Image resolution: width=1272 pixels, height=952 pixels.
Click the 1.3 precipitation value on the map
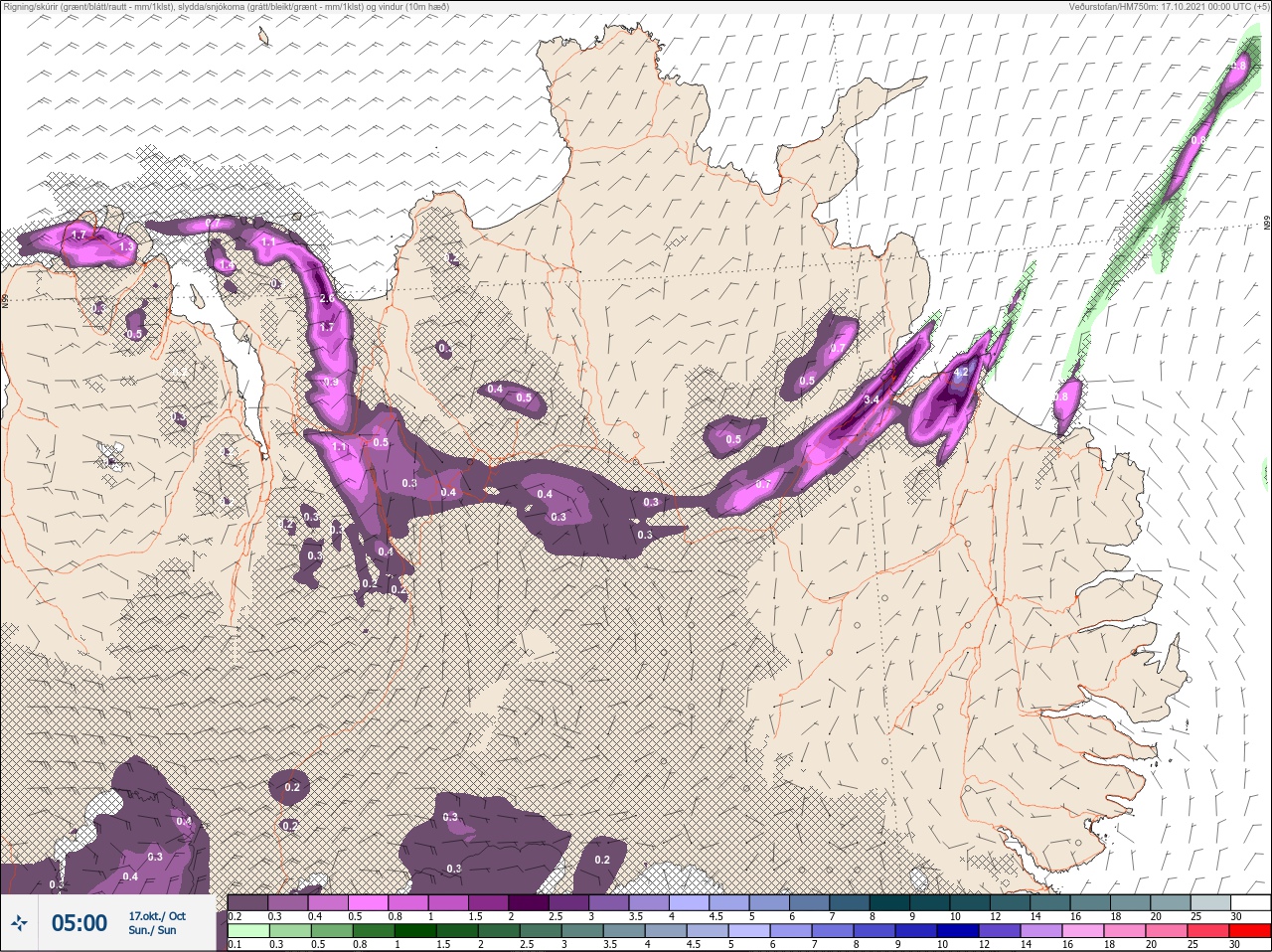coord(126,246)
